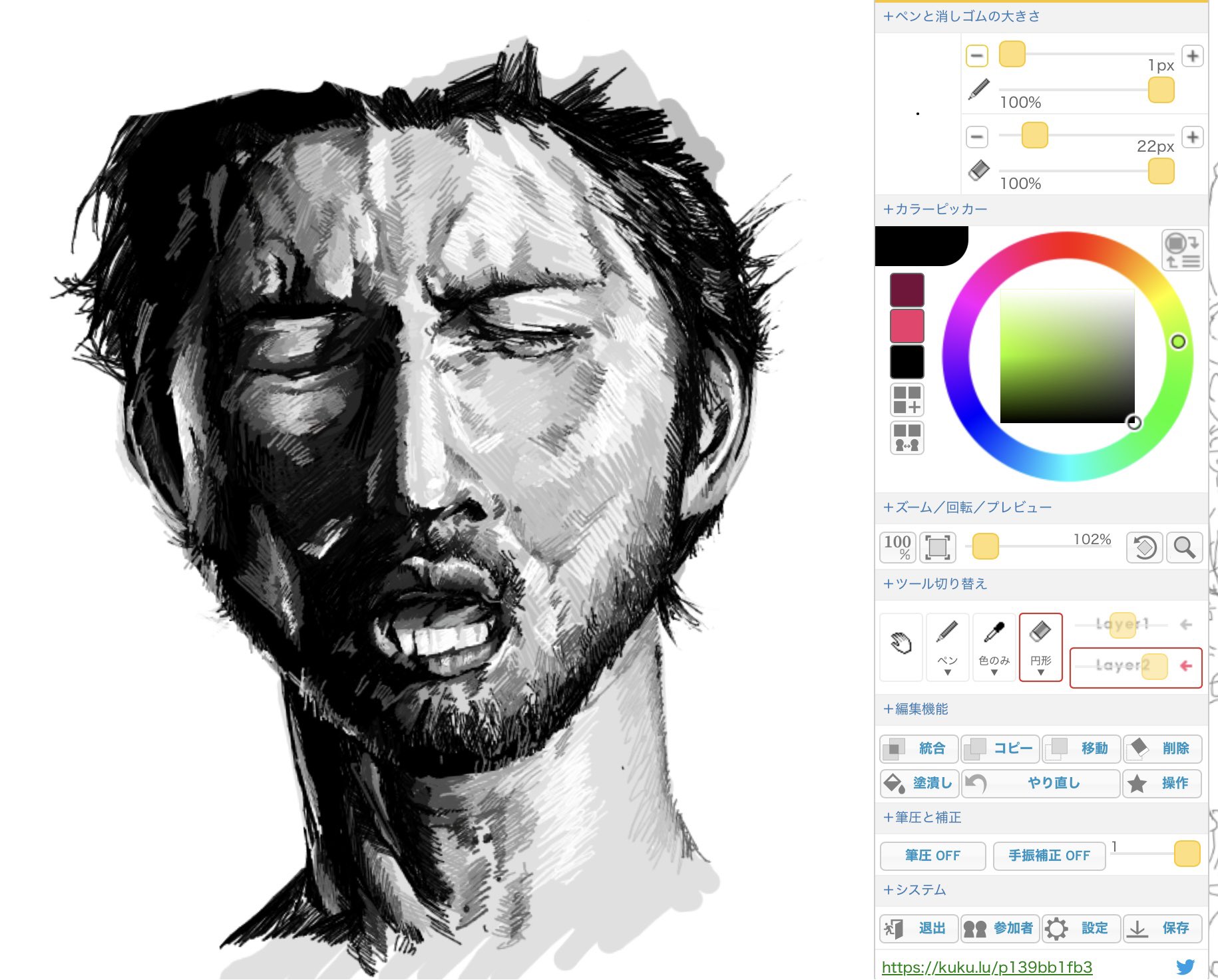Click the 統合 merge layers button

point(918,748)
